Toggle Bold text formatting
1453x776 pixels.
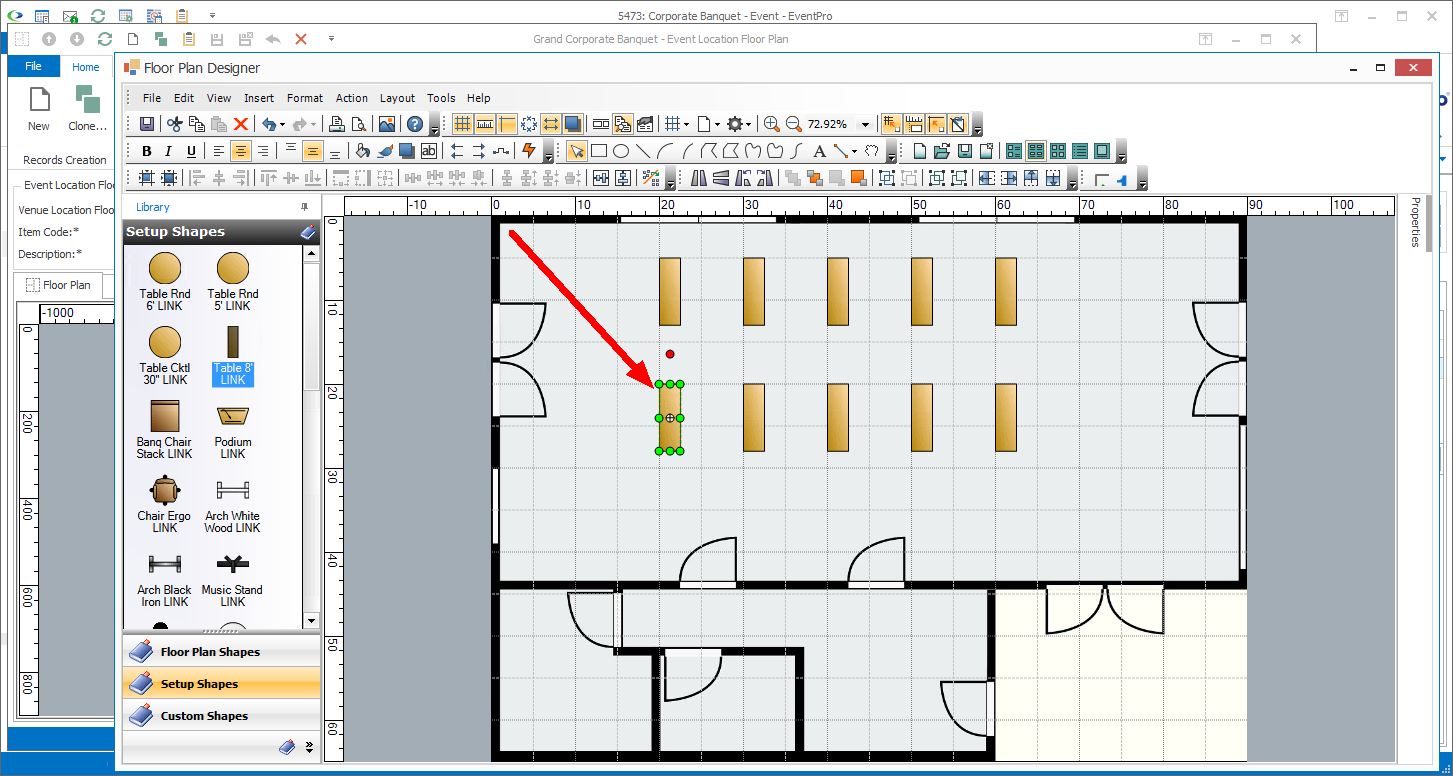pos(147,151)
